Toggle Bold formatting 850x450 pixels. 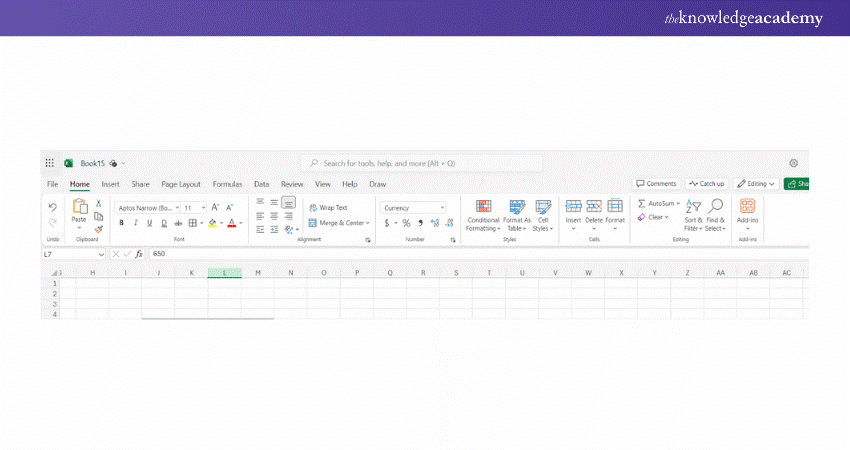(x=121, y=223)
